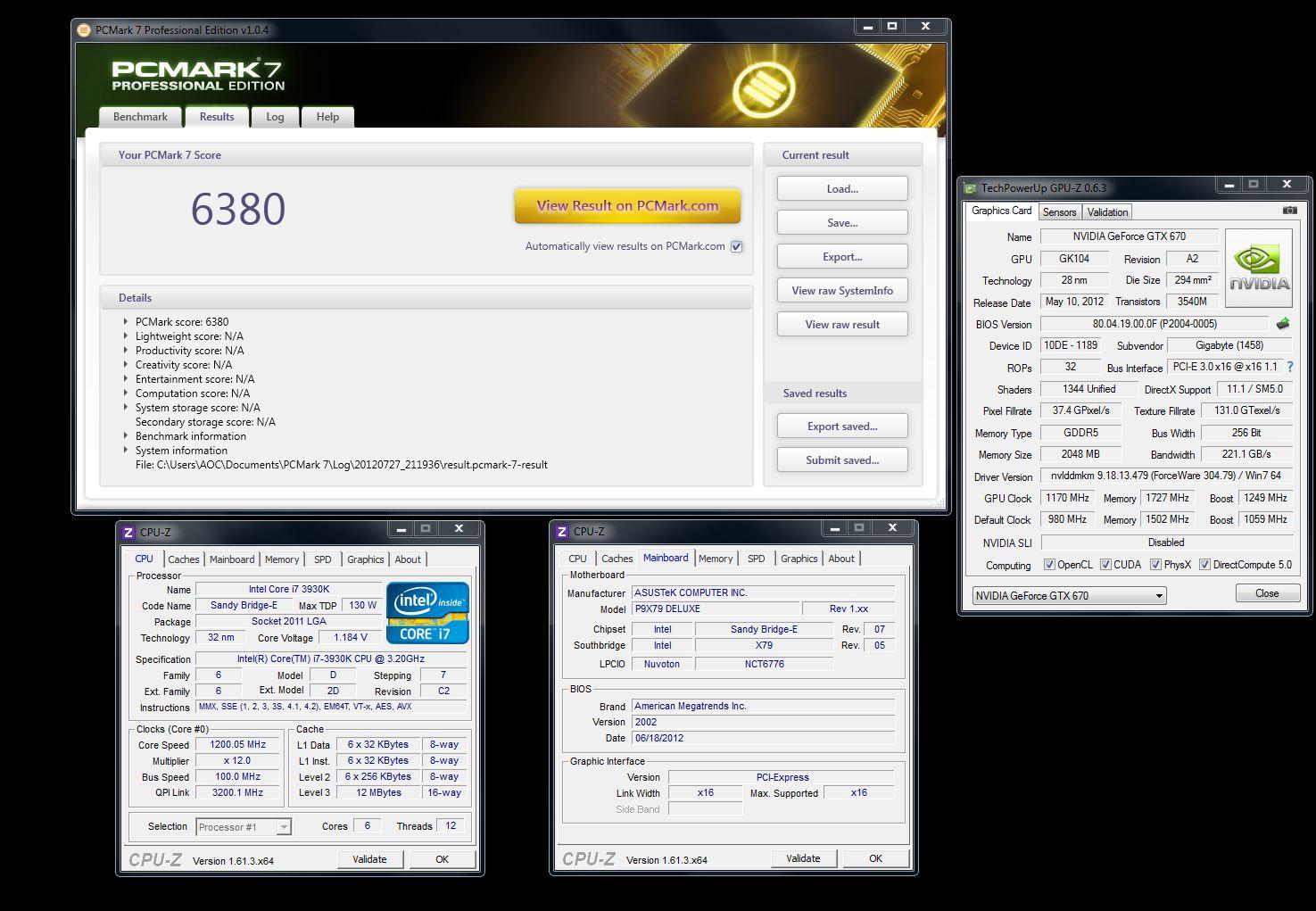Switch to the Benchmark tab in PCMark
Screen dimensions: 1316x911
tap(140, 117)
